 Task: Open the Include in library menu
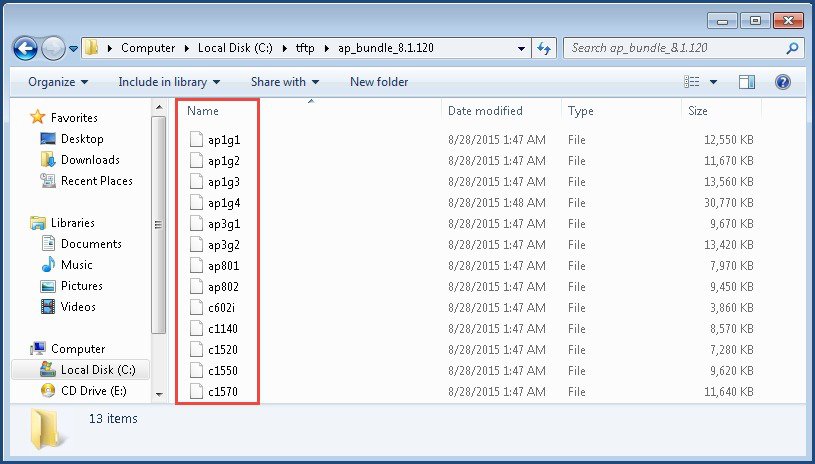169,82
